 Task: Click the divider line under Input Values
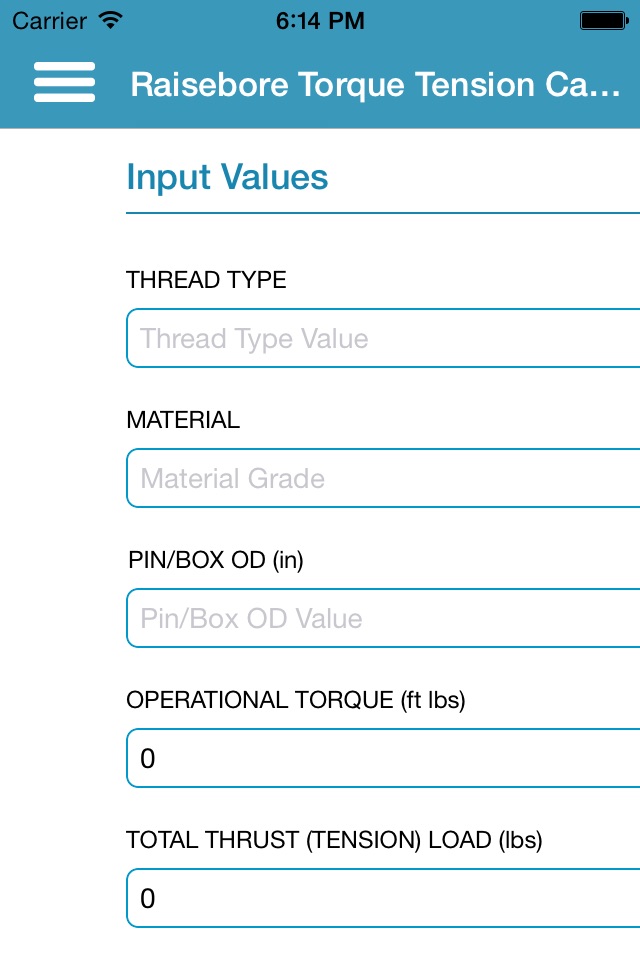click(383, 213)
